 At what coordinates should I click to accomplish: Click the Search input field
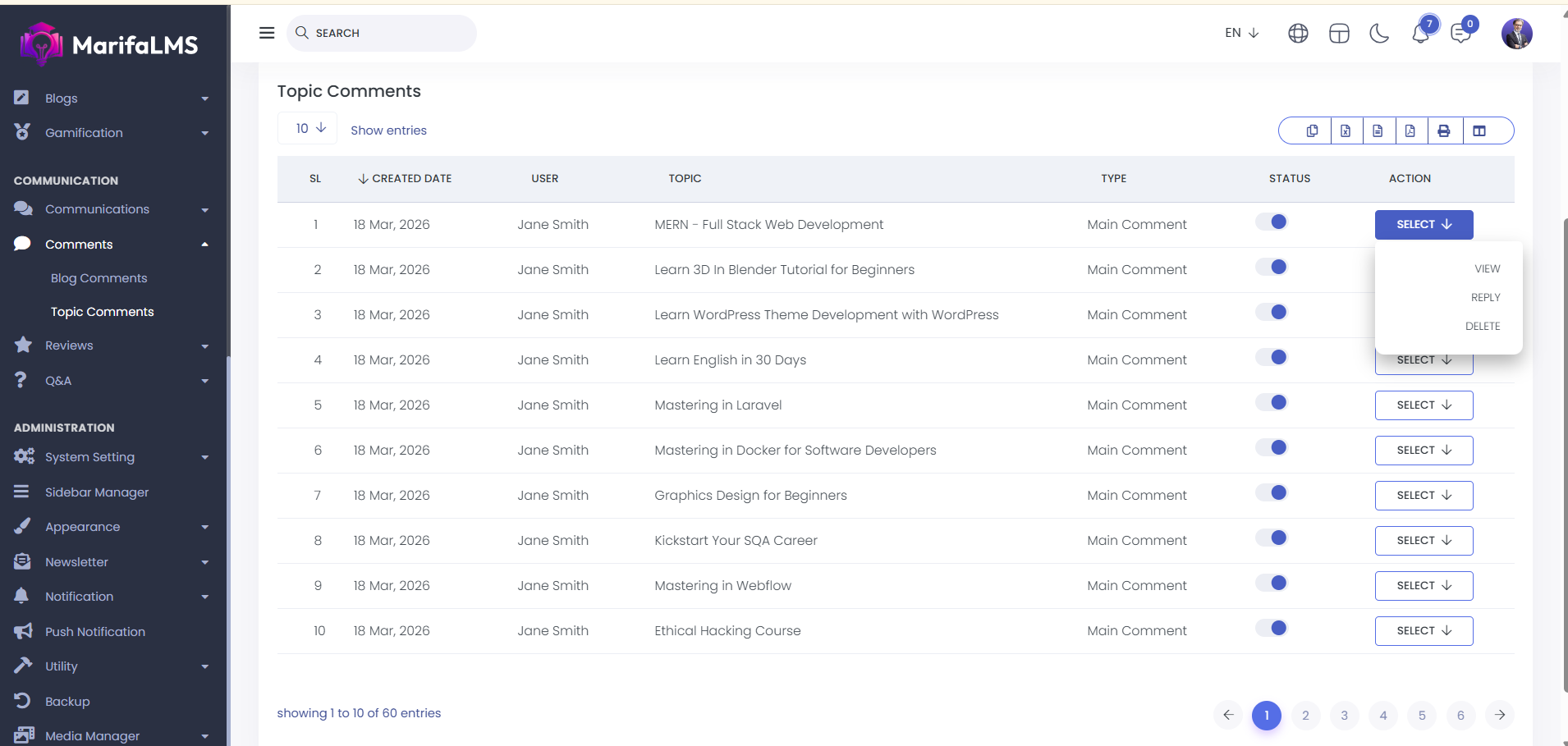(x=386, y=33)
